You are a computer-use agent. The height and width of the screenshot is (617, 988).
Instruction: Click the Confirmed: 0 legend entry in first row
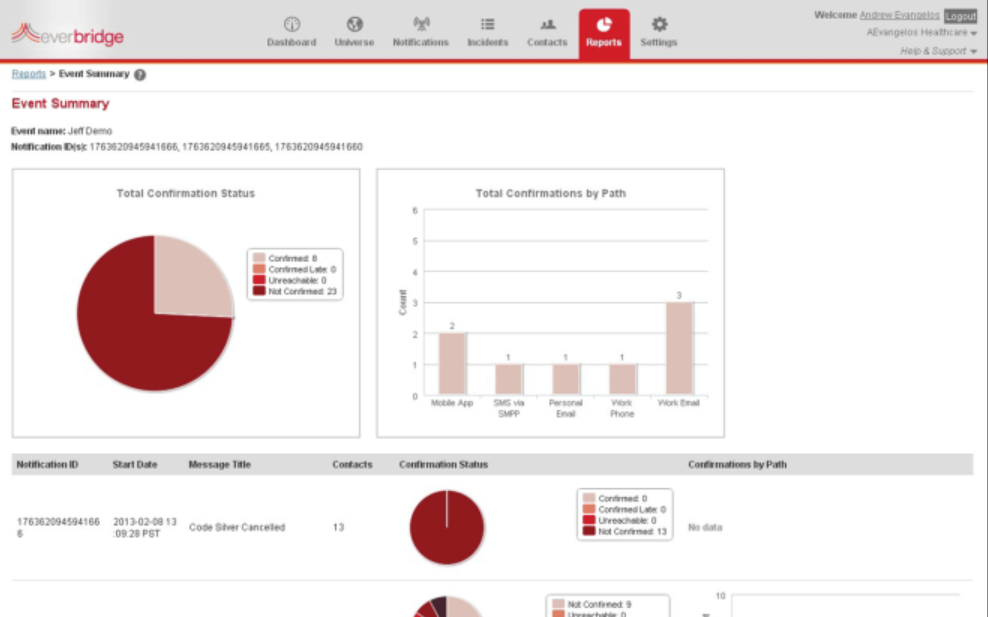tap(615, 498)
